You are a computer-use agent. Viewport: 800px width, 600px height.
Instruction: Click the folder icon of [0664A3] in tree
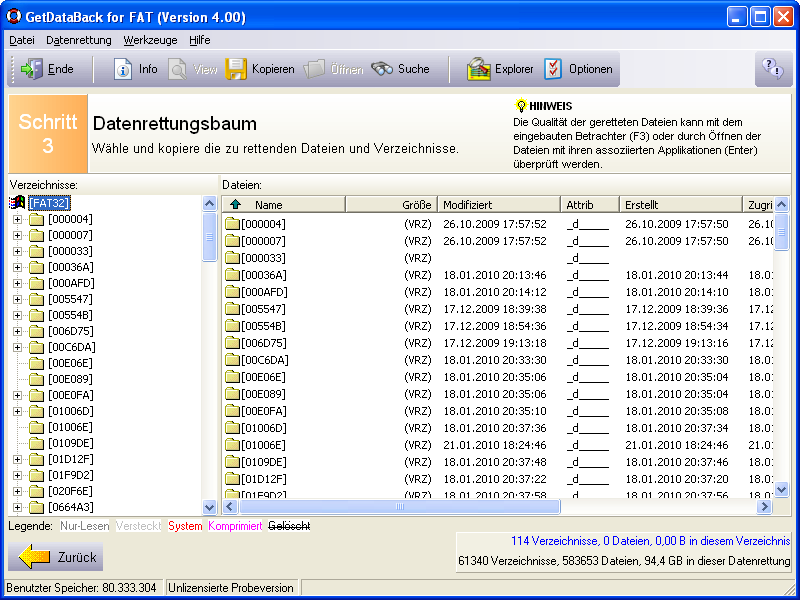tap(36, 507)
